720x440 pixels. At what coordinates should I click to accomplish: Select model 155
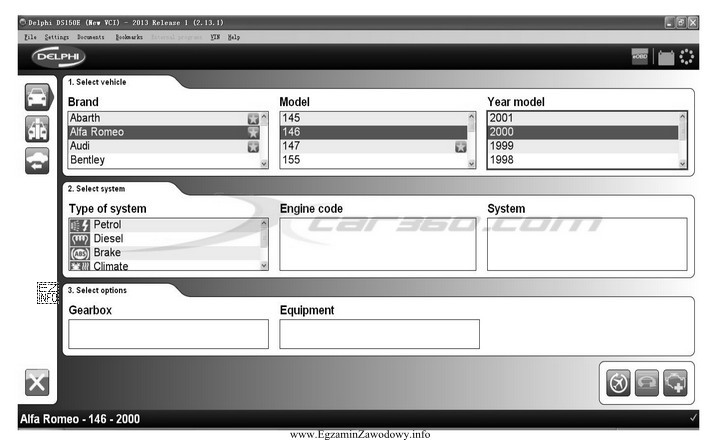point(374,160)
